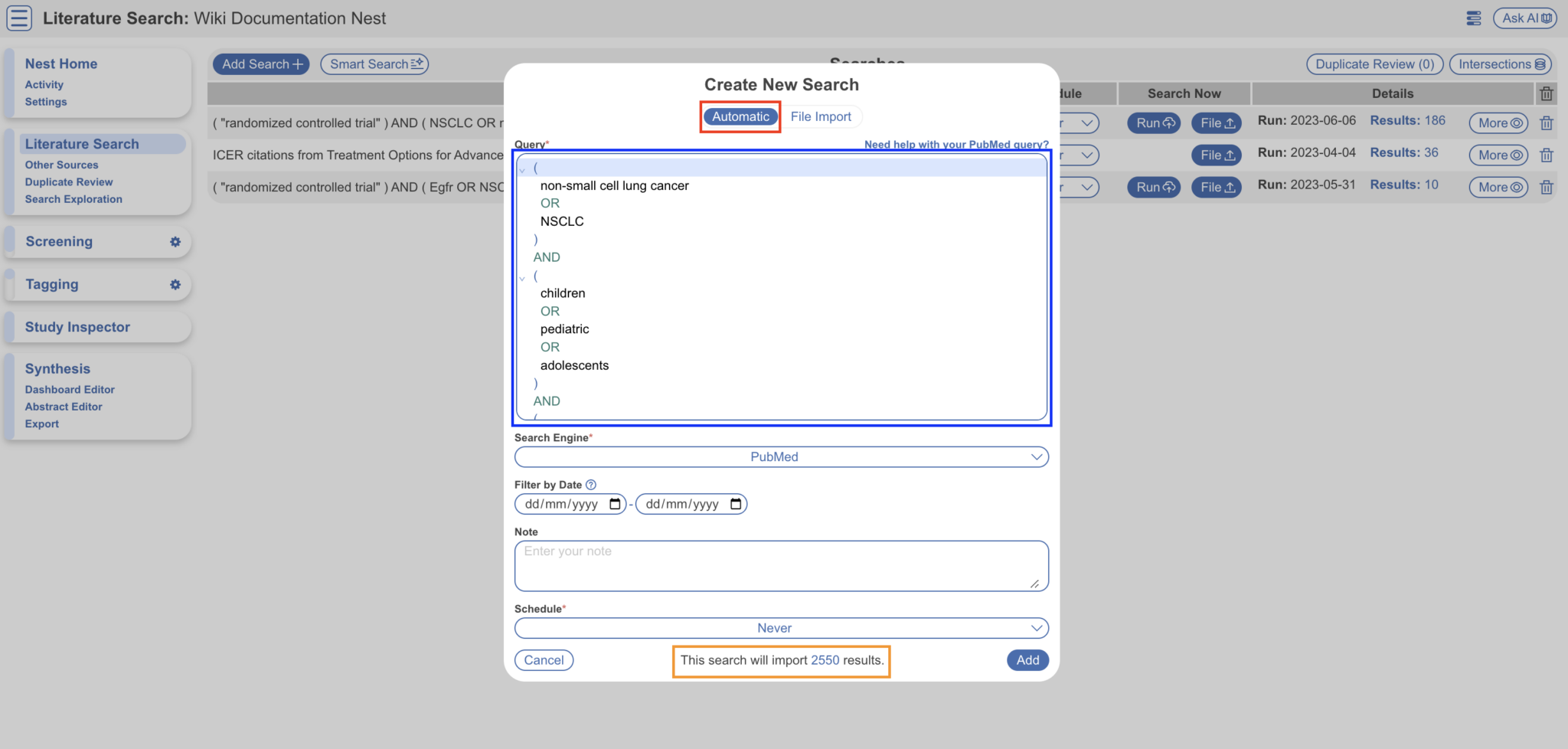The image size is (1568, 749).
Task: Click the Ask AI icon
Action: pos(1524,18)
